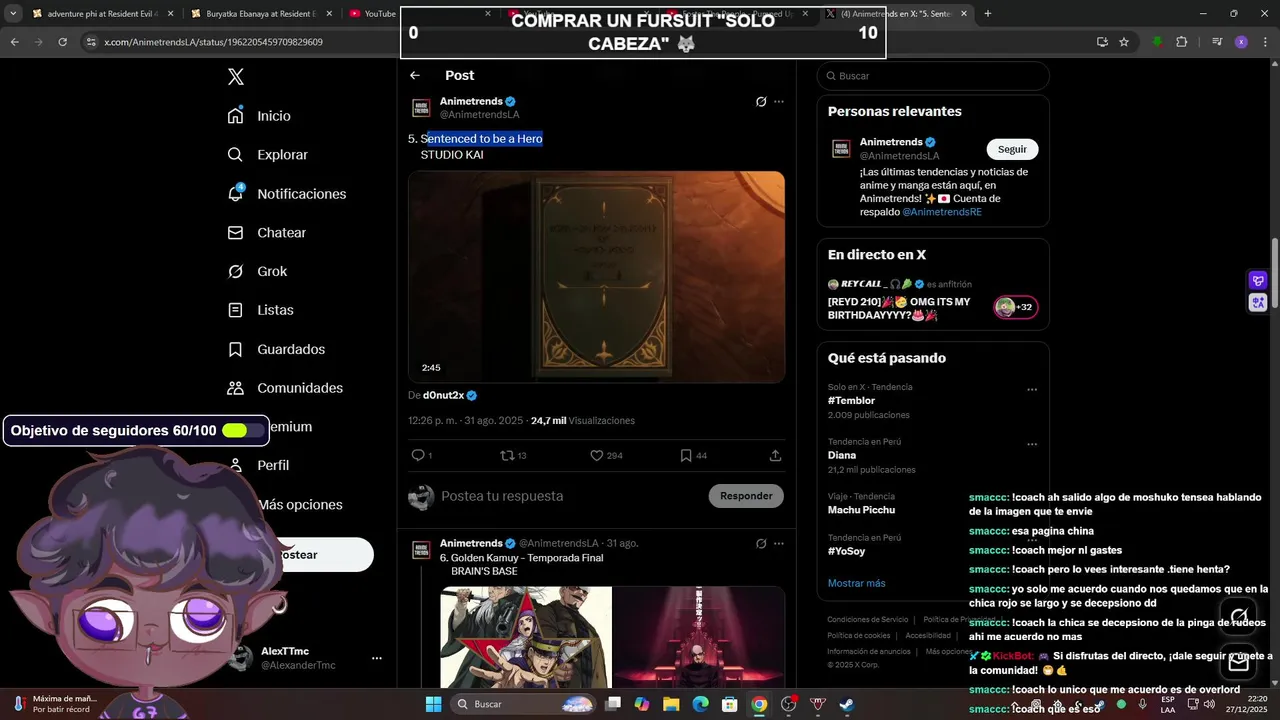The width and height of the screenshot is (1280, 720).
Task: Open the Diana trend in Perú
Action: [x=842, y=455]
